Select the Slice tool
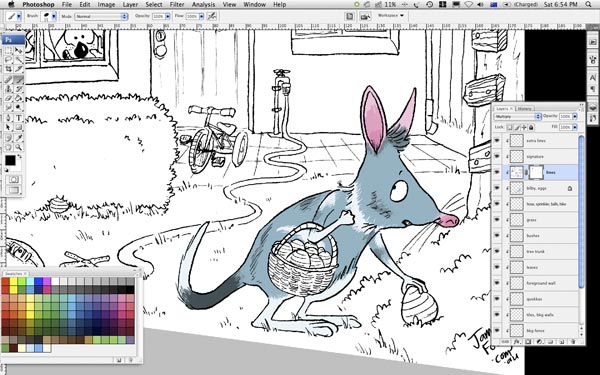The width and height of the screenshot is (600, 375). click(x=18, y=69)
